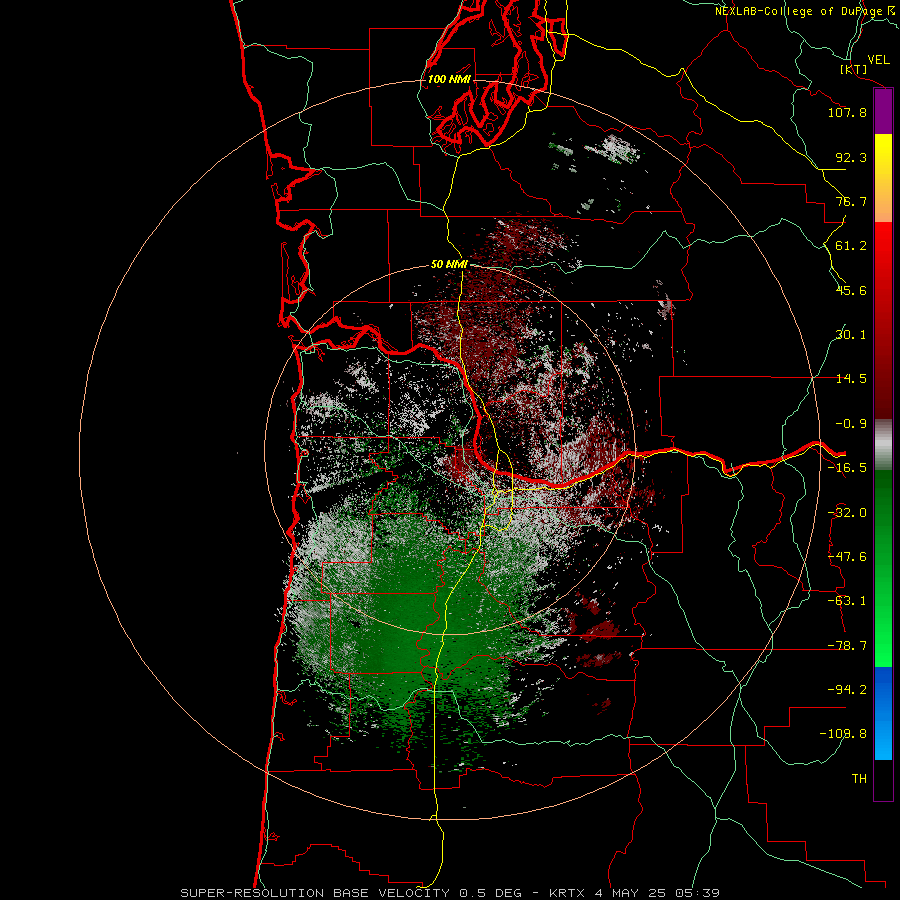Pick the blue segment of the color bar
Image resolution: width=900 pixels, height=900 pixels.
point(883,713)
